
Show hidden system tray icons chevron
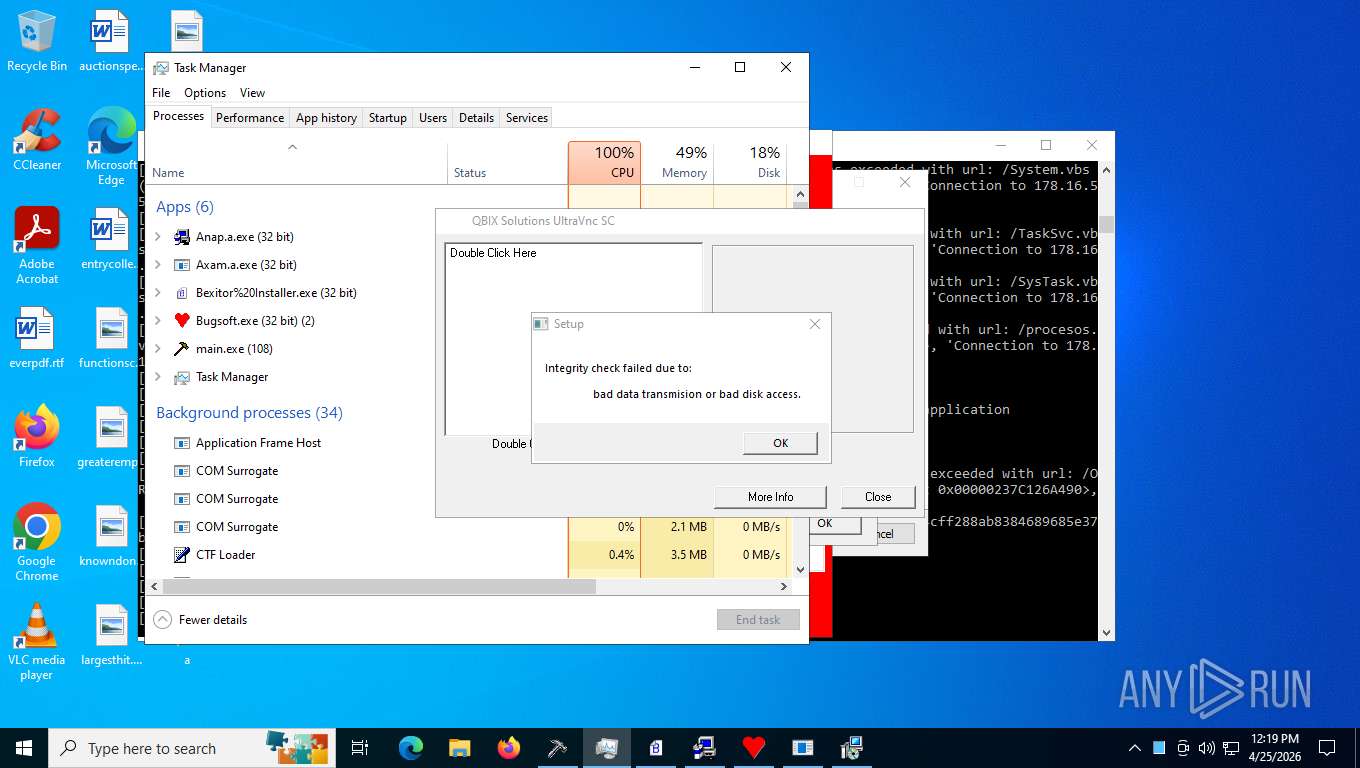[1135, 748]
